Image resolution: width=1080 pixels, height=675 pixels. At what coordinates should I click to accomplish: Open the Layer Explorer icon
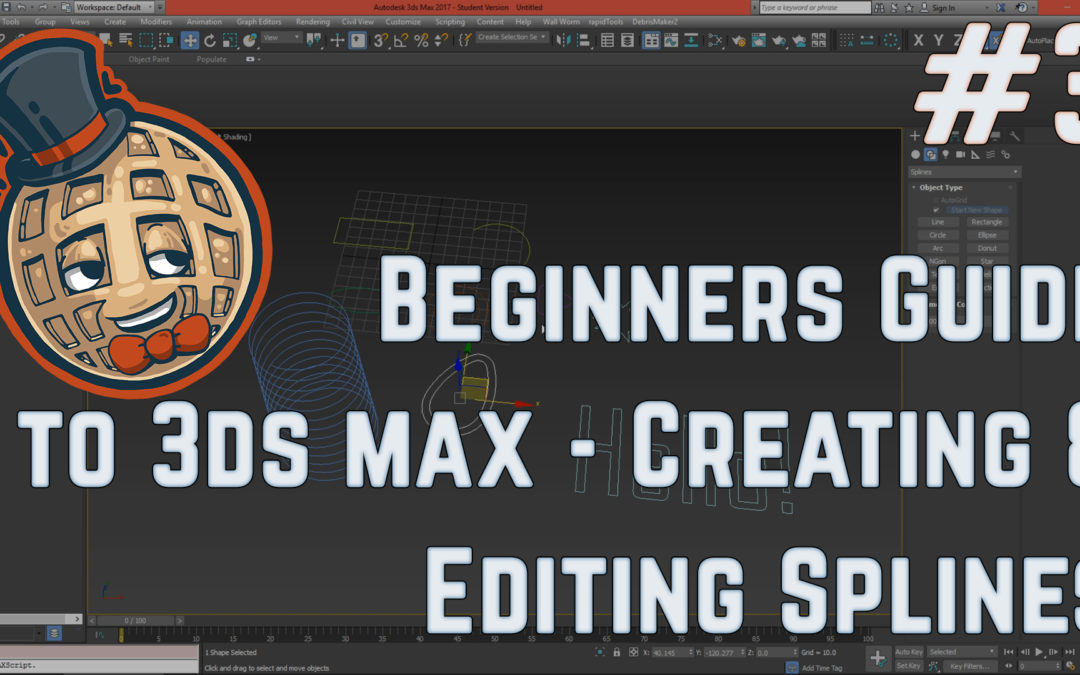coord(627,41)
